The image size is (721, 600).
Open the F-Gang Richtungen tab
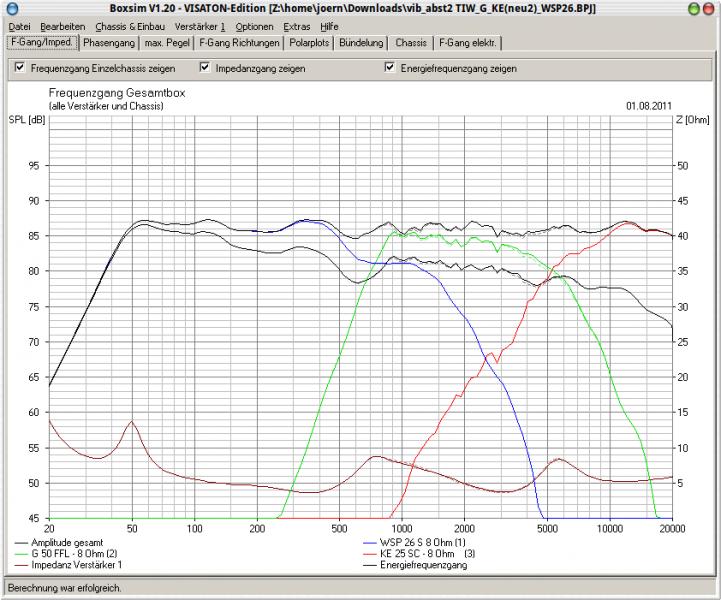pos(241,43)
